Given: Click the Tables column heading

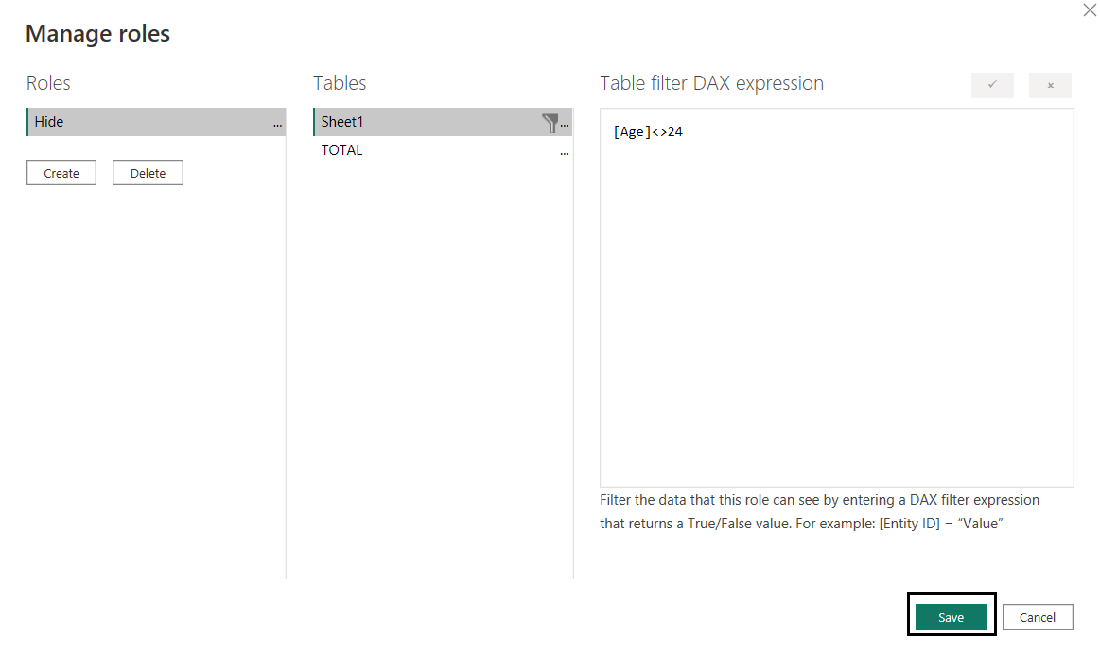Looking at the screenshot, I should click(340, 83).
